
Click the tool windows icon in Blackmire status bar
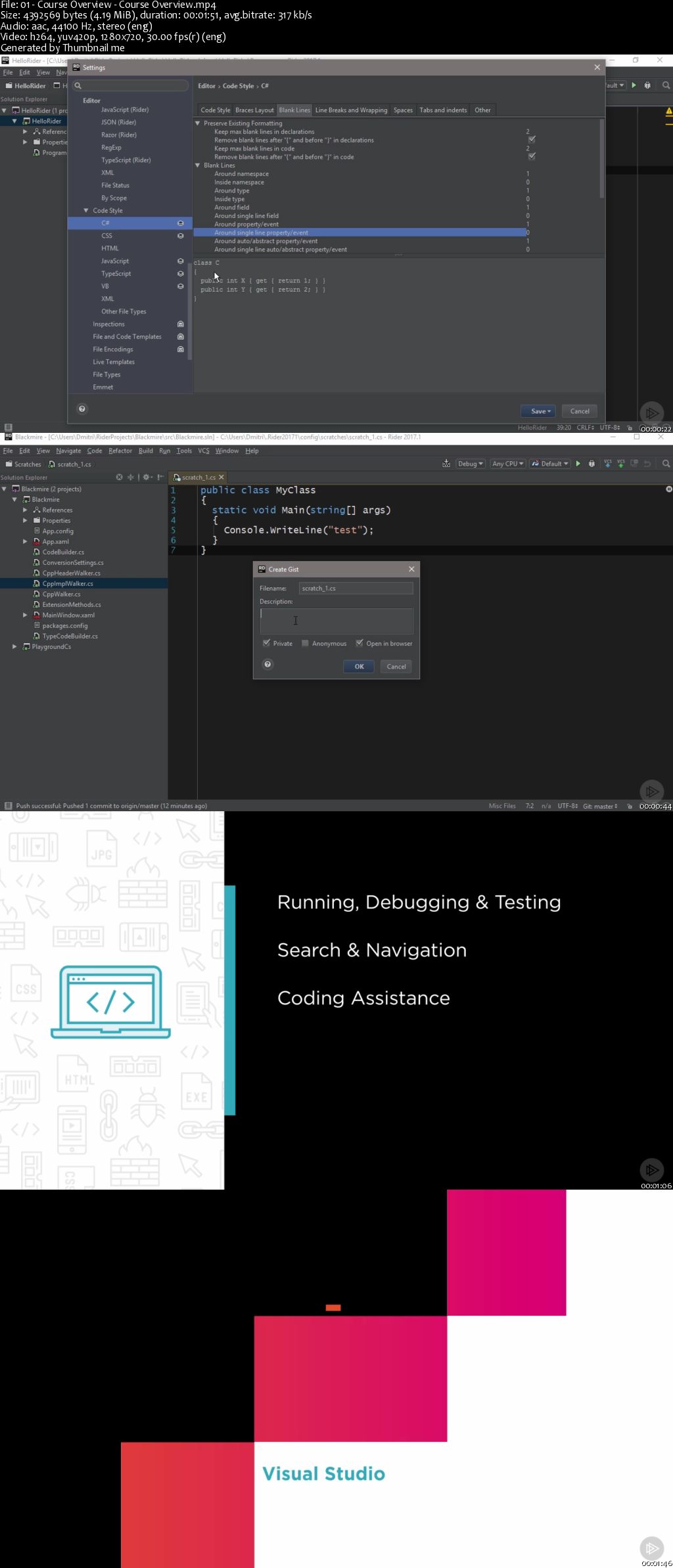[x=8, y=806]
